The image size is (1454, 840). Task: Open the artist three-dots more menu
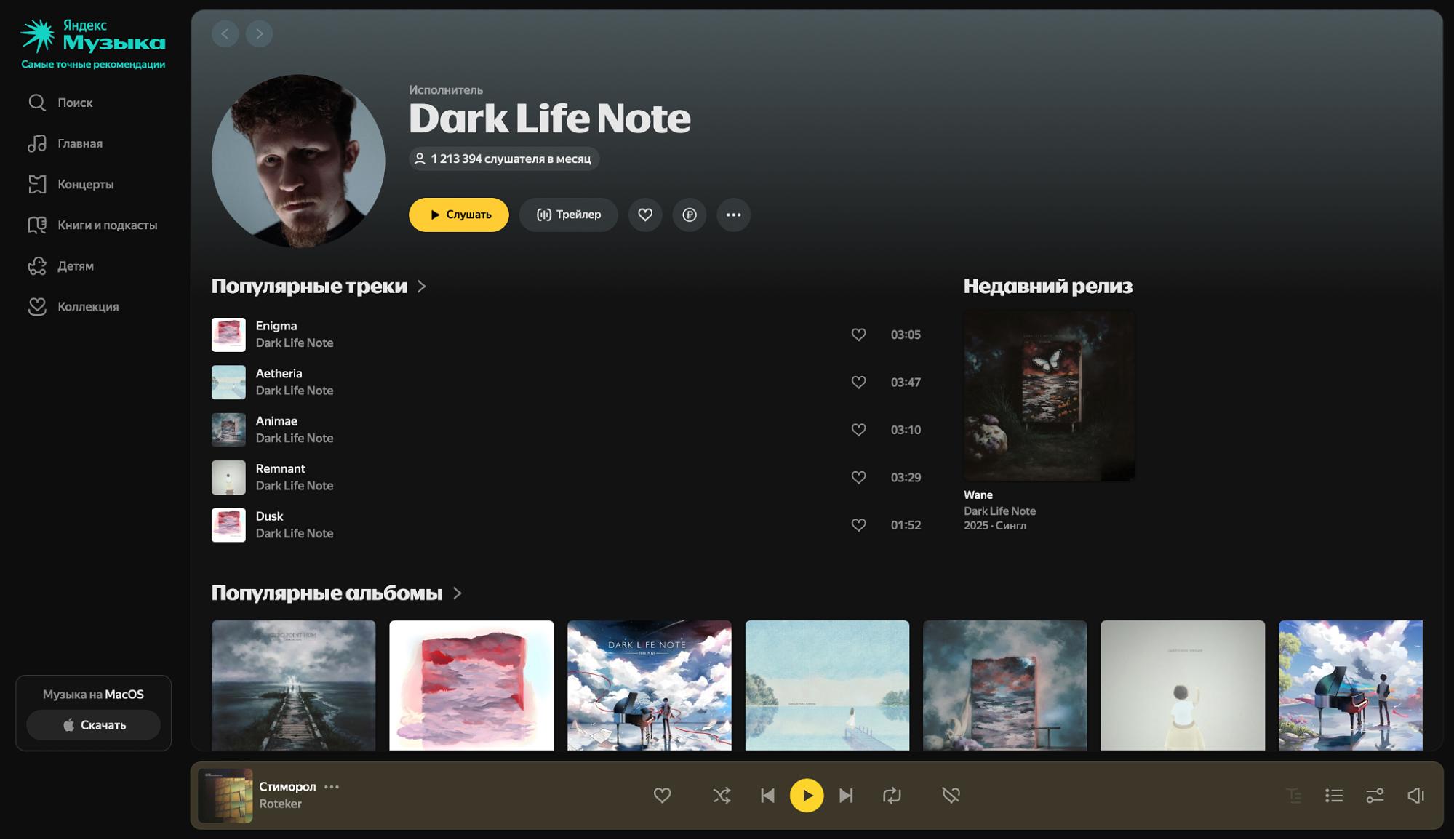733,215
